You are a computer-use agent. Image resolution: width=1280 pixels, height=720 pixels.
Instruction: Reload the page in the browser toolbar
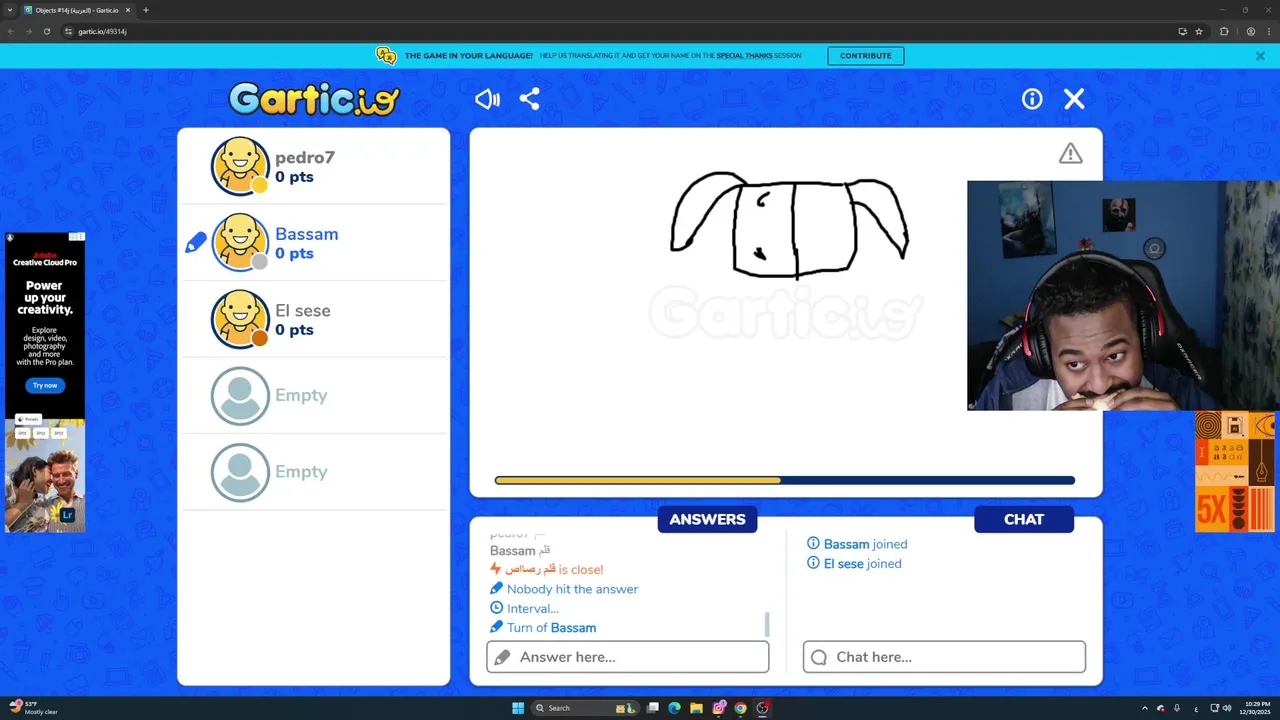click(x=47, y=31)
